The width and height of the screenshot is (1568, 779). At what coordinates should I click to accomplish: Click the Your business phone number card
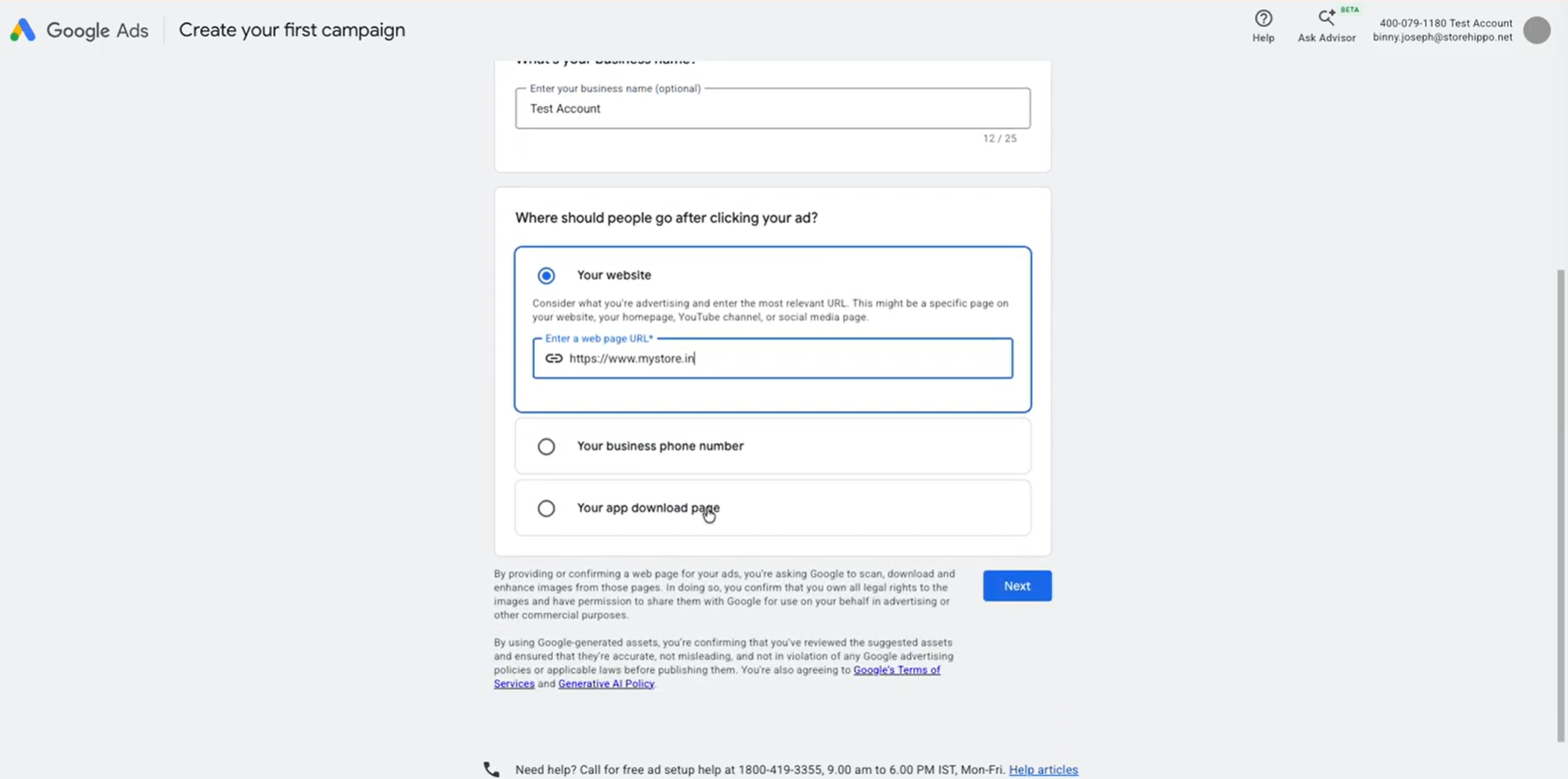coord(773,446)
